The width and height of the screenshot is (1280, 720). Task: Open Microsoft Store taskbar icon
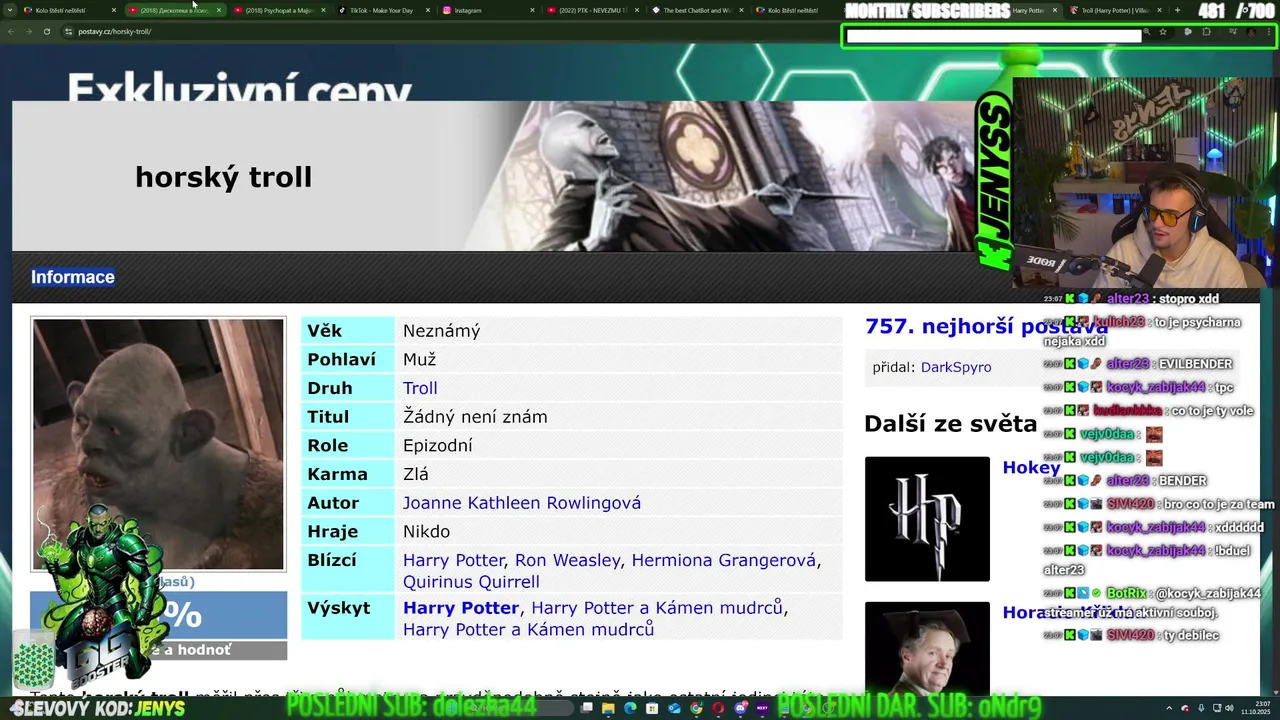(x=652, y=708)
